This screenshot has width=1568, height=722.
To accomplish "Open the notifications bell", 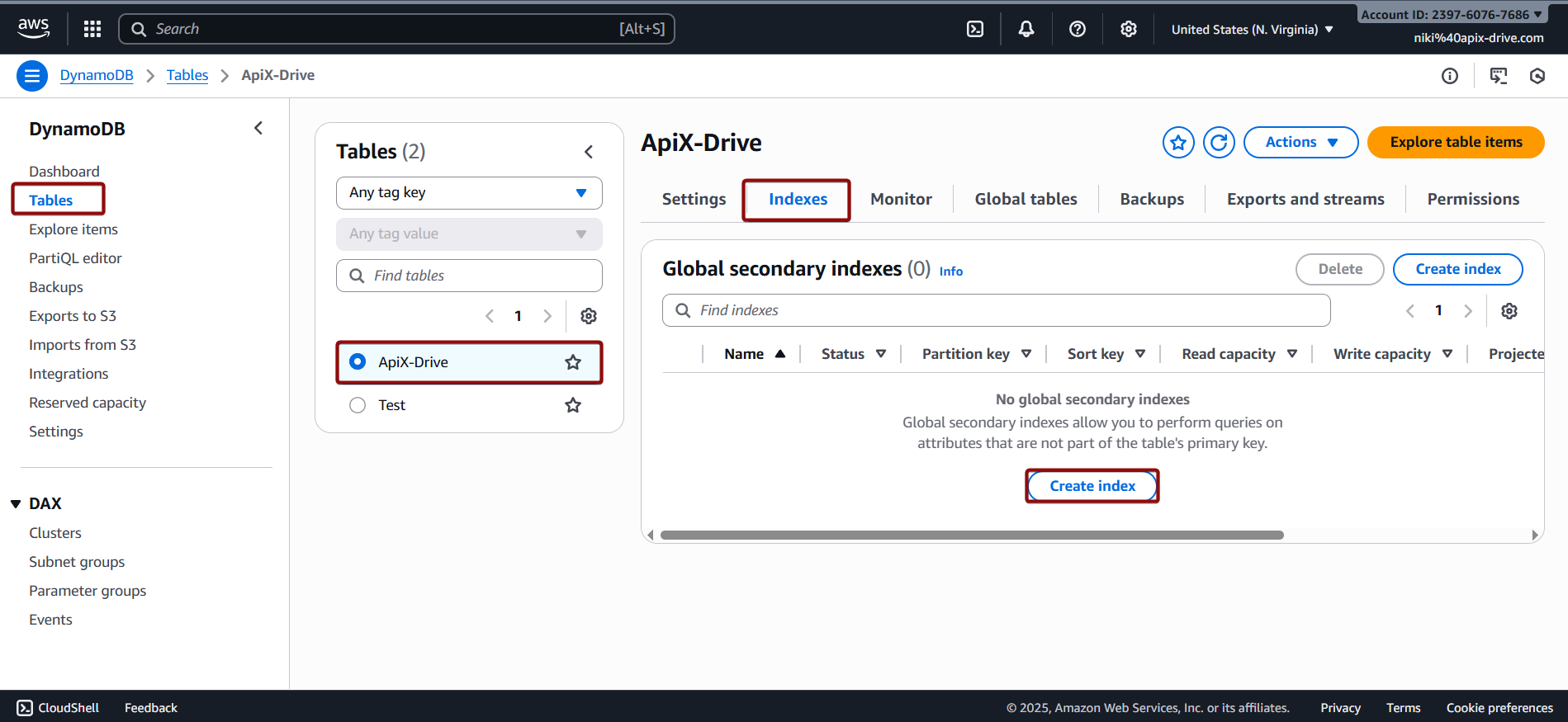I will pyautogui.click(x=1026, y=29).
